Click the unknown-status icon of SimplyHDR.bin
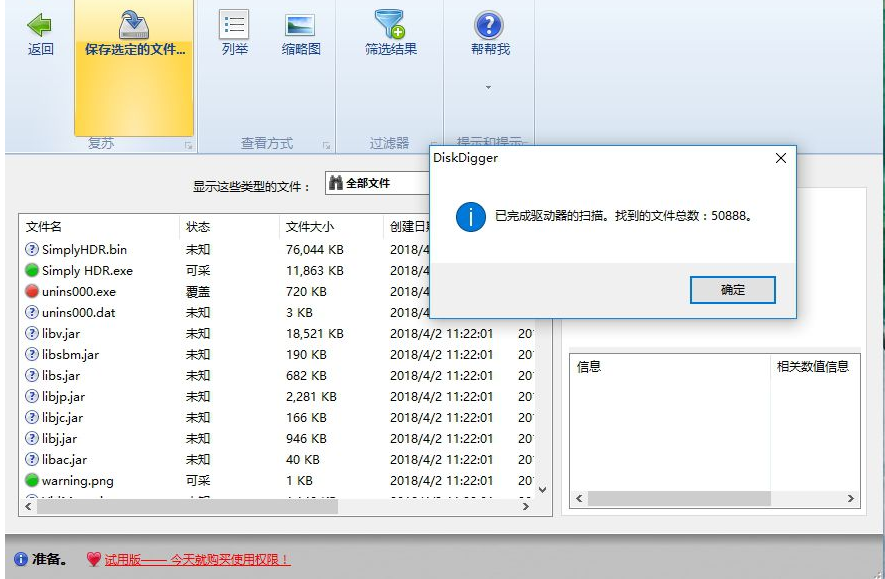885x579 pixels. [x=32, y=249]
